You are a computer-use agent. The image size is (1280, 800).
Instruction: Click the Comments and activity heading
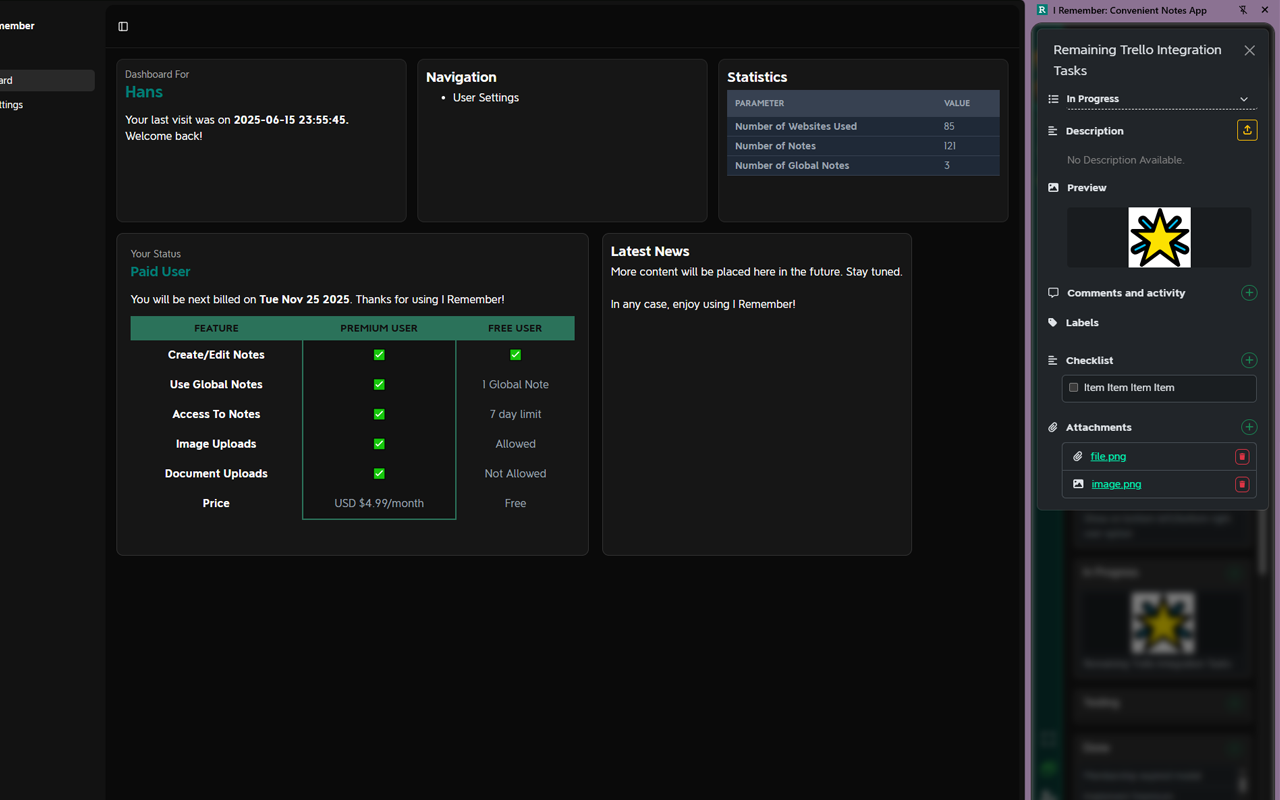(1126, 293)
